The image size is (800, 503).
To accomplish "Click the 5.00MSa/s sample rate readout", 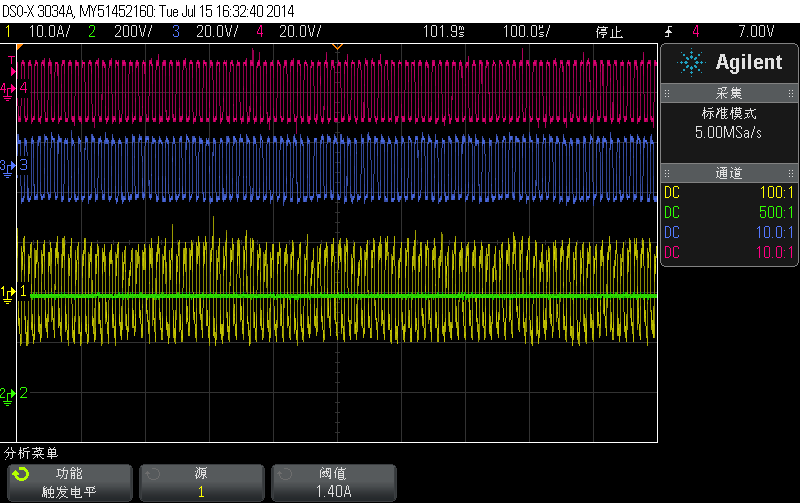I will click(728, 132).
